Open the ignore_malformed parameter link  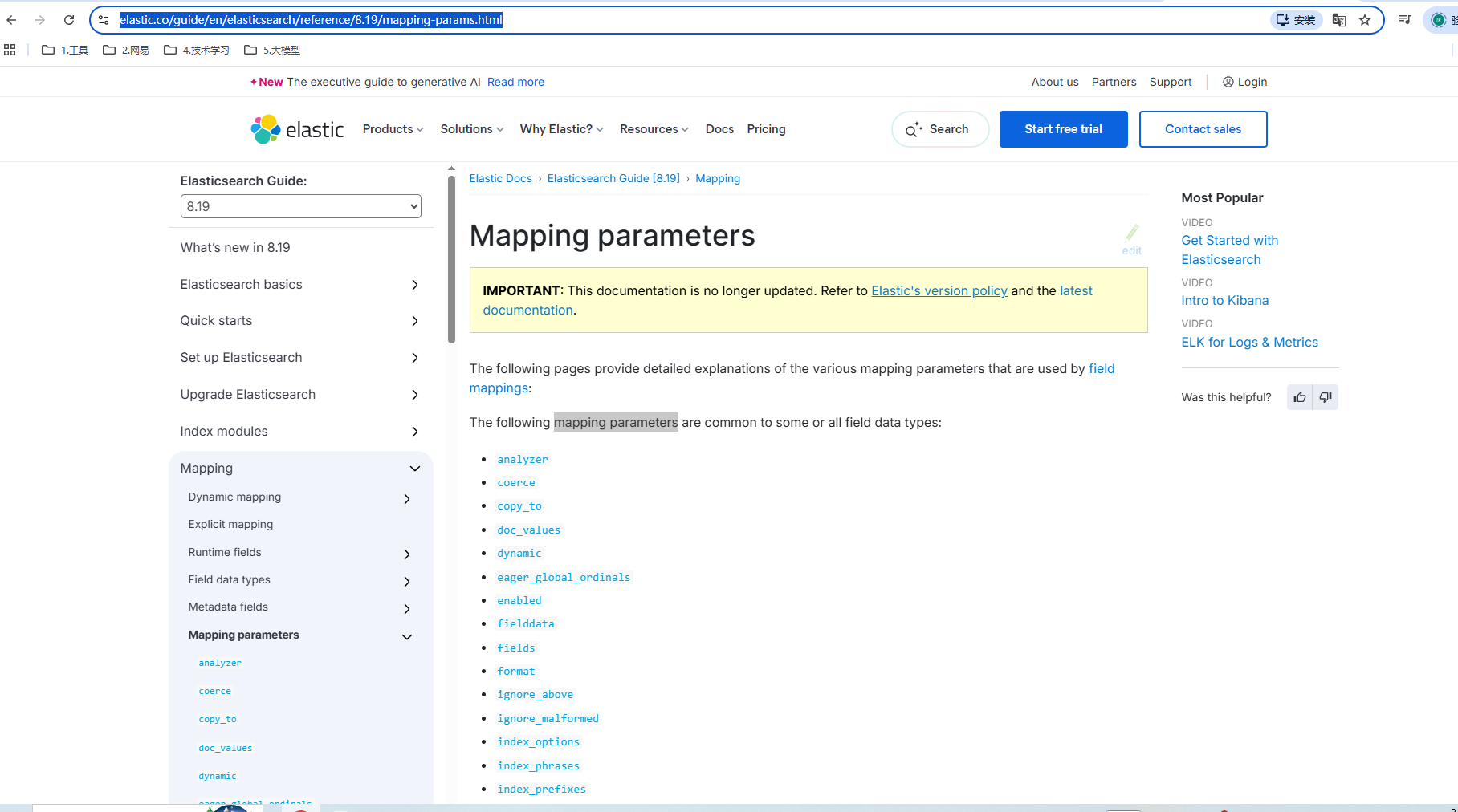tap(548, 718)
